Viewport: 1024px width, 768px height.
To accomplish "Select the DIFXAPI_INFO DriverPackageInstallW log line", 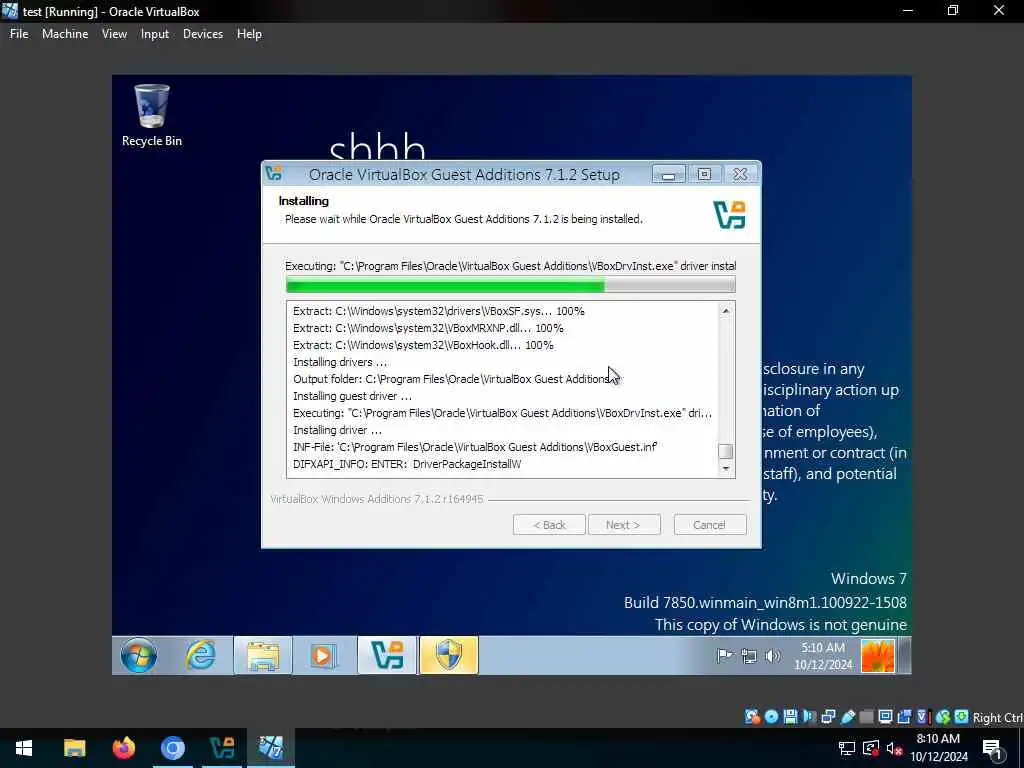I will point(407,464).
